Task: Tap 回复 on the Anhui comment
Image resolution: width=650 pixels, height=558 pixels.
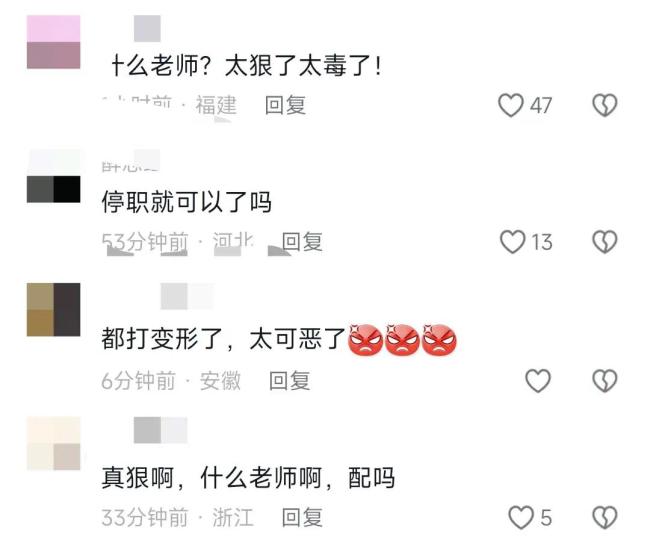Action: coord(289,381)
